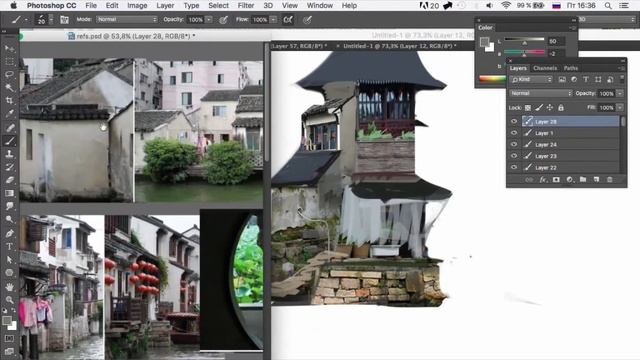
Task: Toggle pressure for opacity button
Action: click(223, 20)
